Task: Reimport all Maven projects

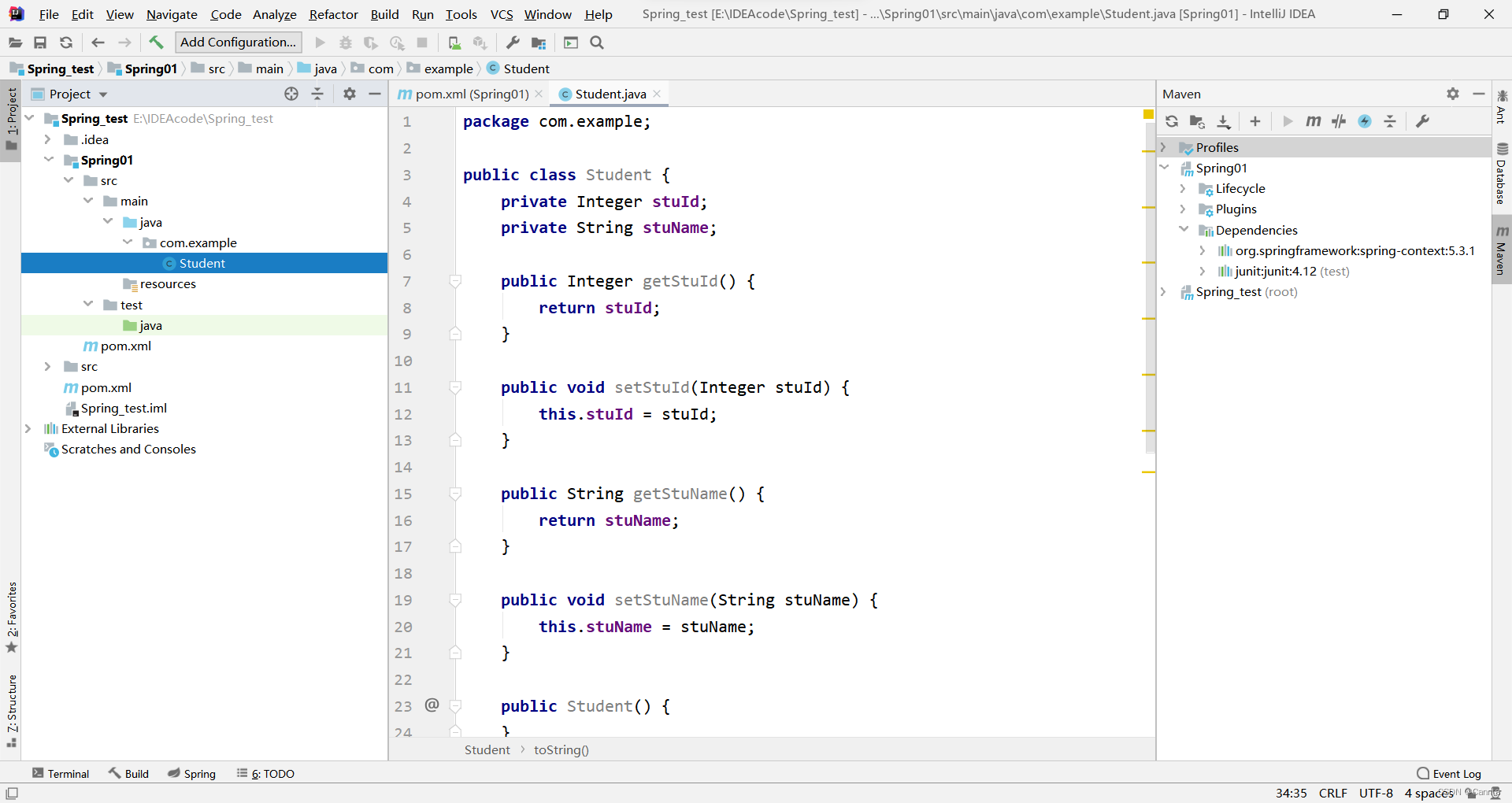Action: (1172, 121)
